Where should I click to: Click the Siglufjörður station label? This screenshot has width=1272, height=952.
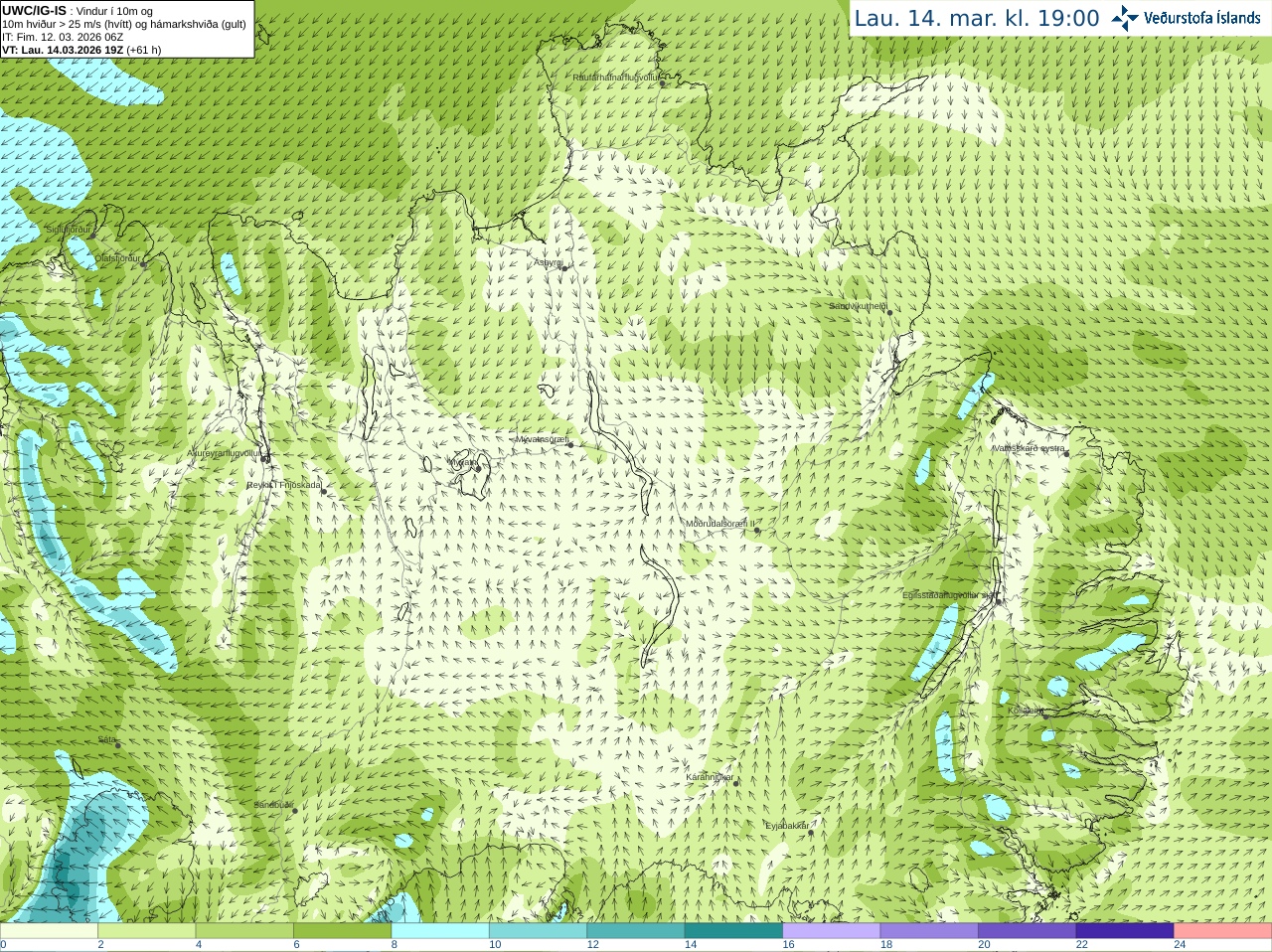click(69, 230)
